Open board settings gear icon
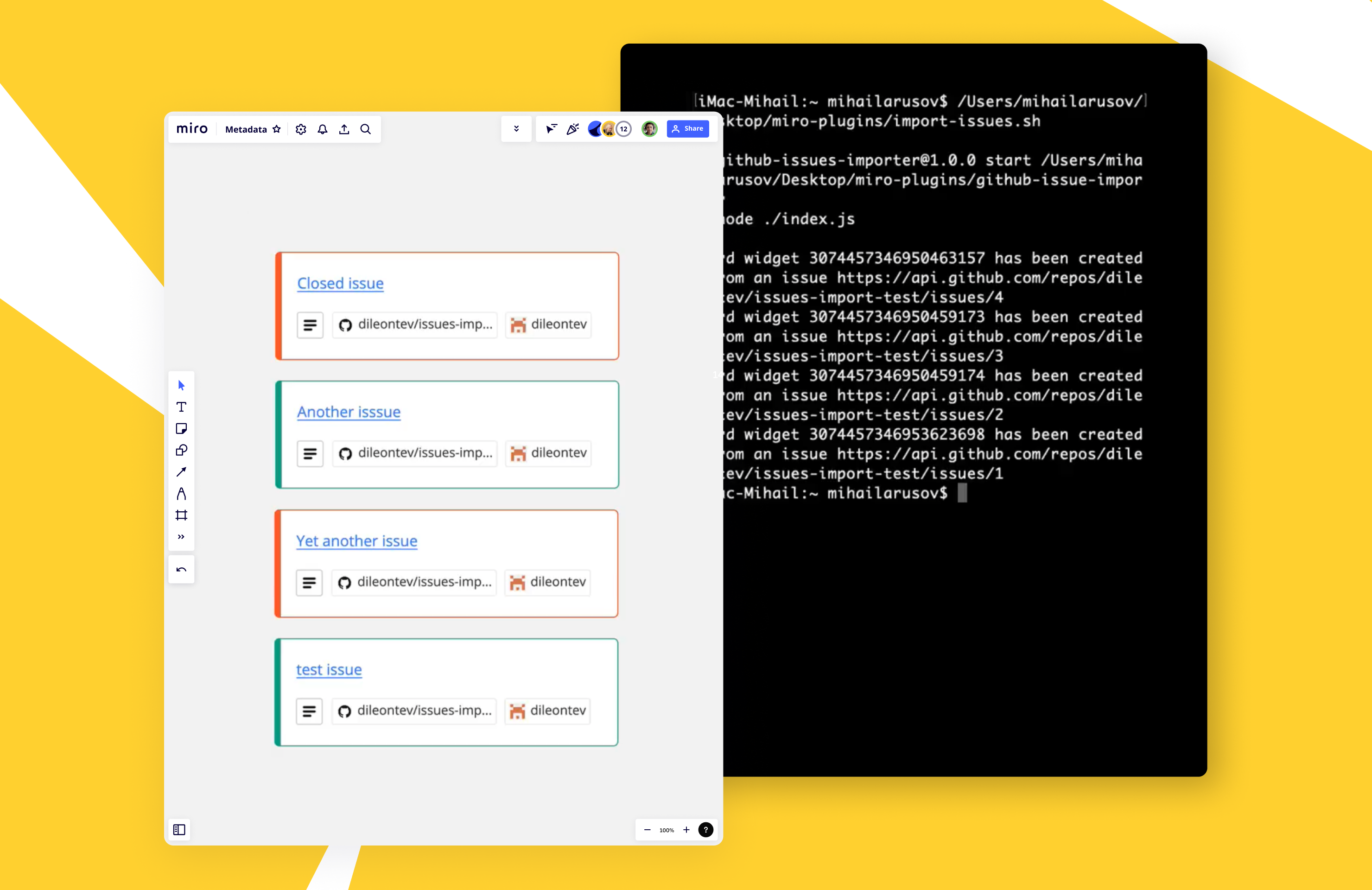The height and width of the screenshot is (890, 1372). point(300,129)
